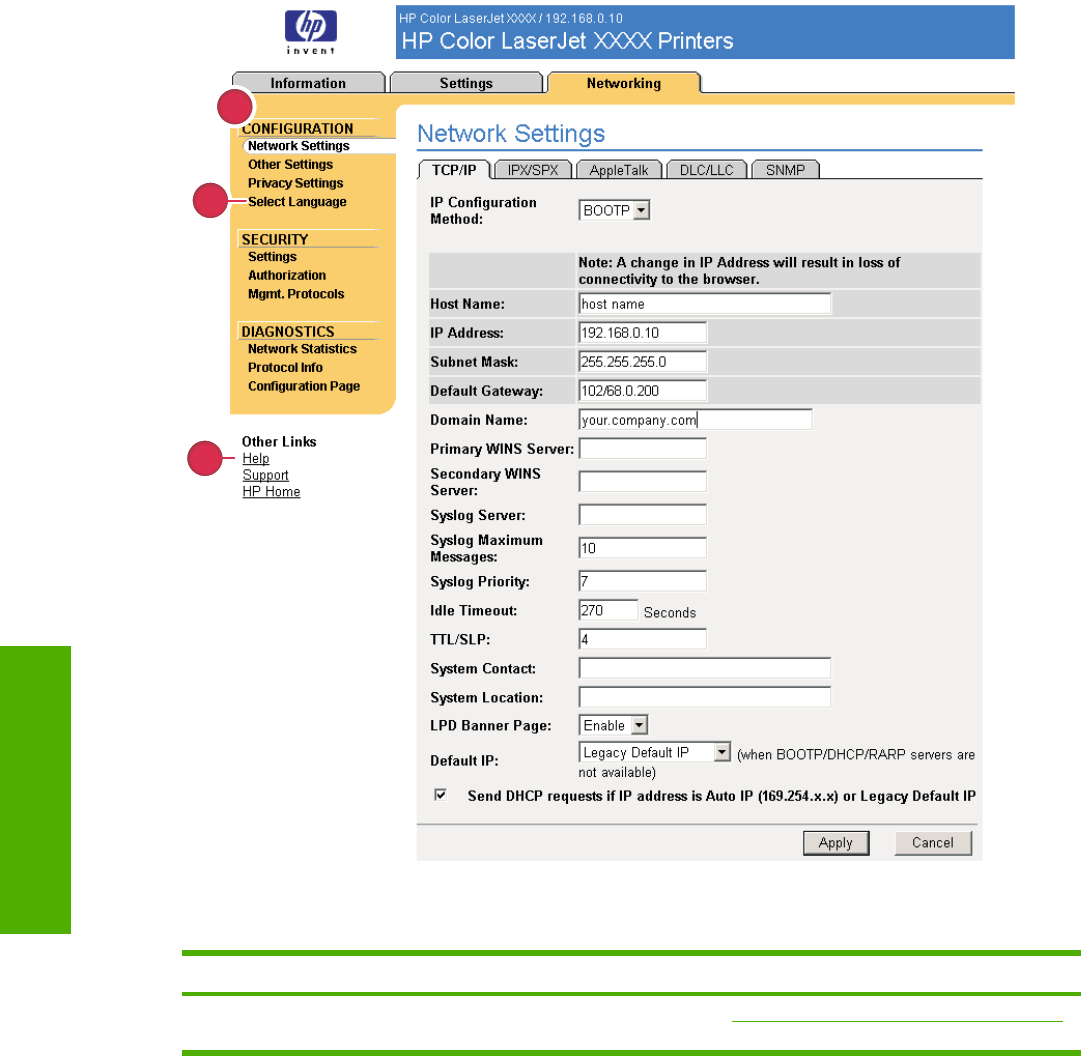1082x1056 pixels.
Task: Switch to the IPX/SPX sub-tab
Action: click(533, 170)
